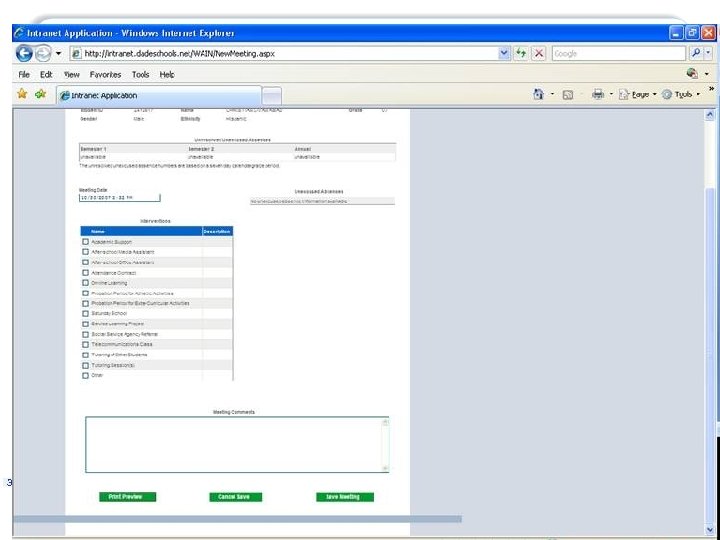Image resolution: width=720 pixels, height=540 pixels.
Task: Check Probation Period for Extra-Curricular Activities
Action: [85, 303]
